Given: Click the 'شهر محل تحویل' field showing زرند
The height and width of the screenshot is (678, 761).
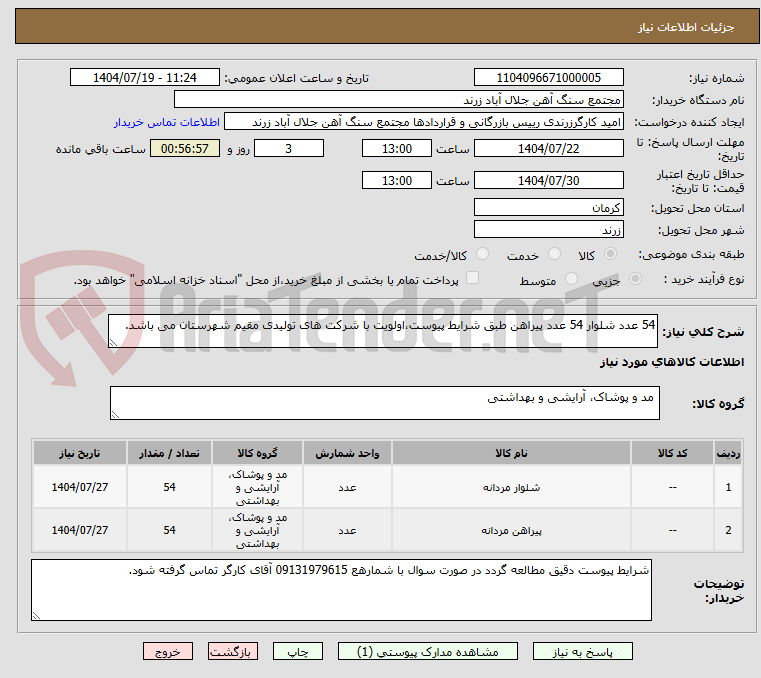Looking at the screenshot, I should (x=548, y=230).
